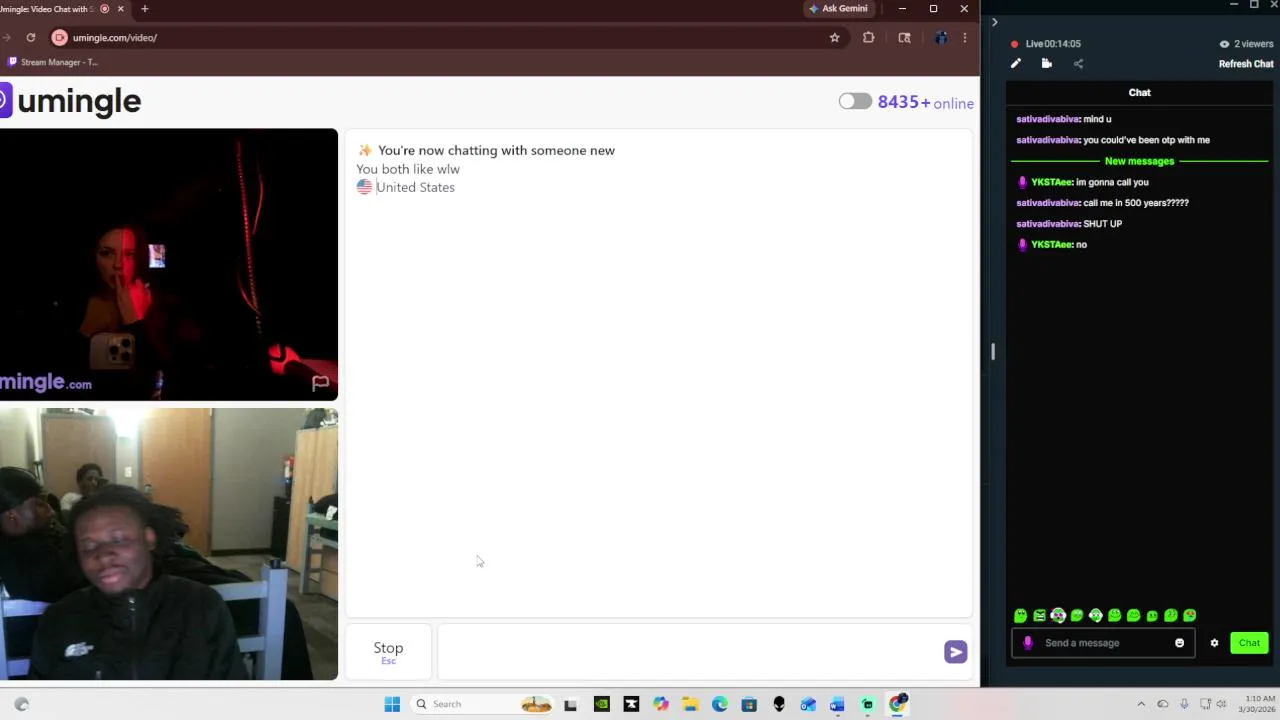
Task: Open the browser extensions puzzle icon
Action: click(x=868, y=38)
